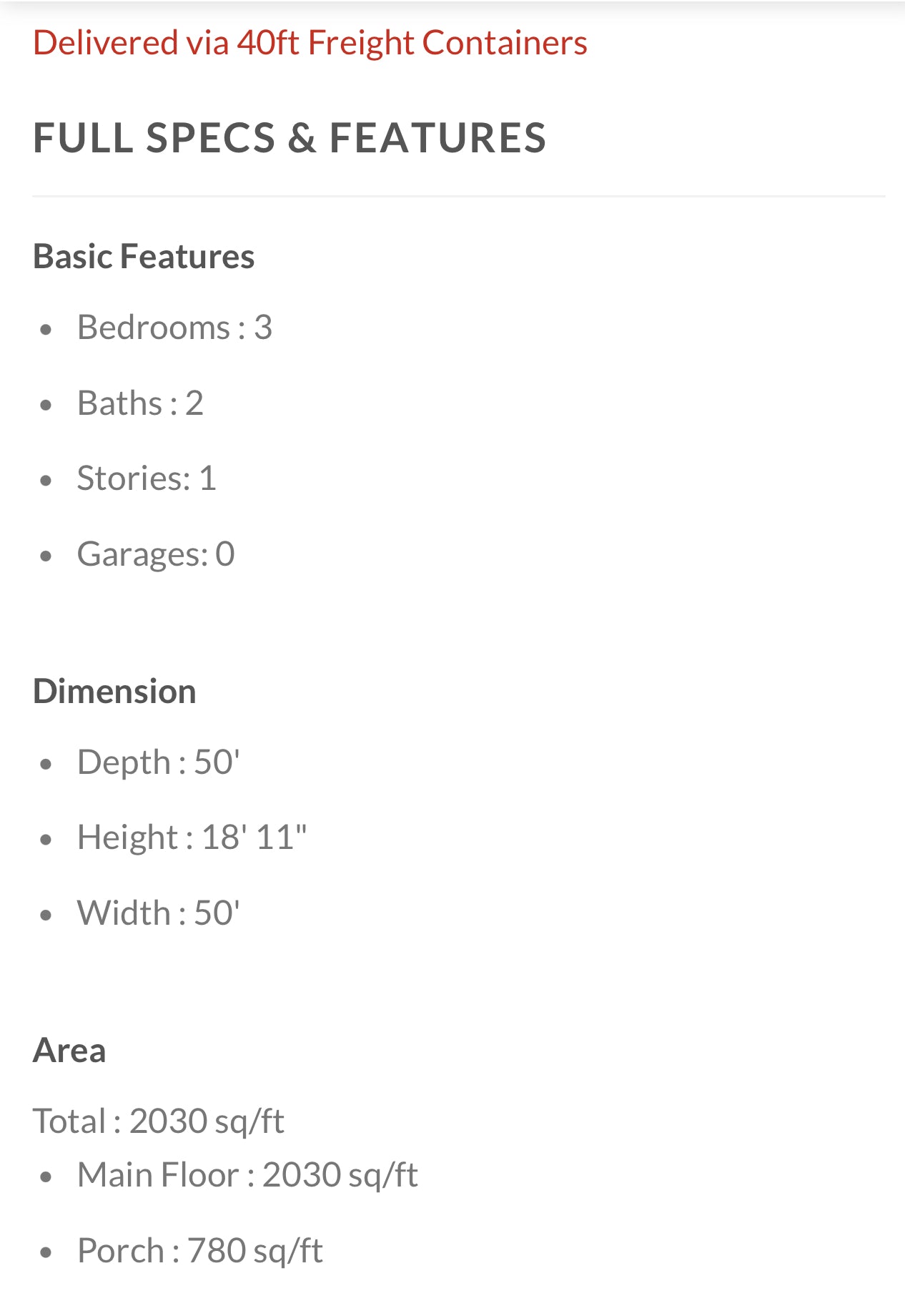Viewport: 905px width, 1316px height.
Task: Click the Height : 18' 11" entry
Action: pyautogui.click(x=192, y=838)
